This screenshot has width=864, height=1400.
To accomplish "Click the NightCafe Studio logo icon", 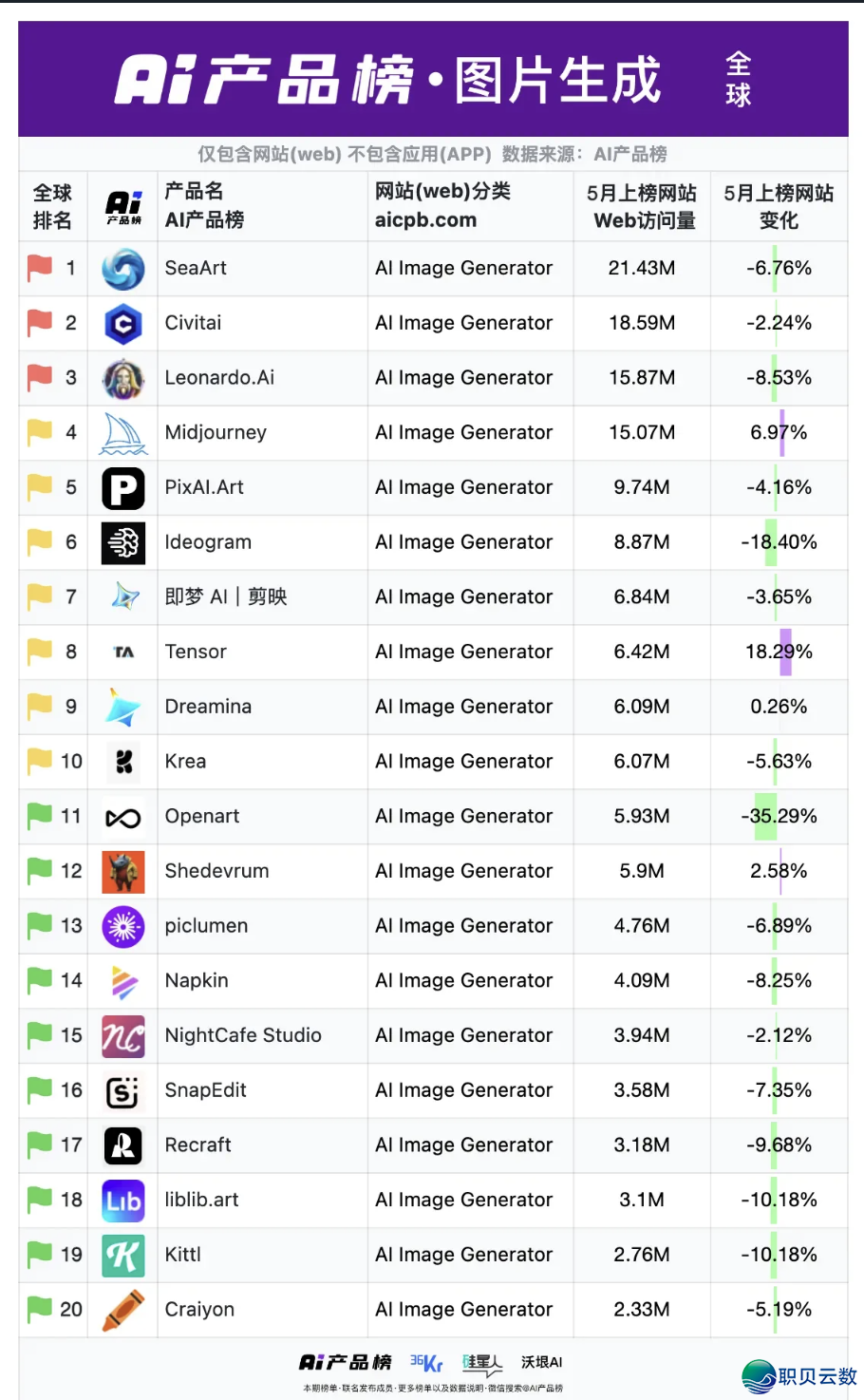I will (x=123, y=1036).
